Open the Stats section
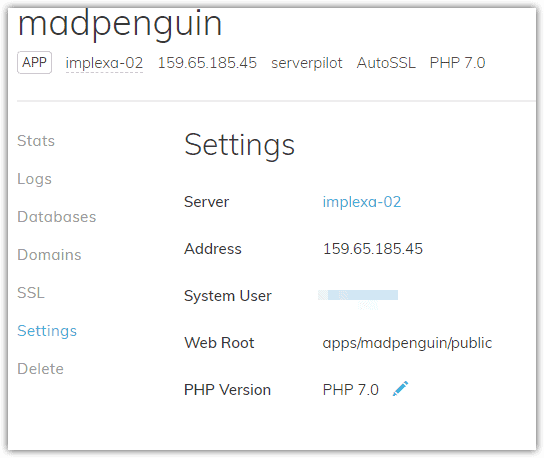 pyautogui.click(x=36, y=141)
